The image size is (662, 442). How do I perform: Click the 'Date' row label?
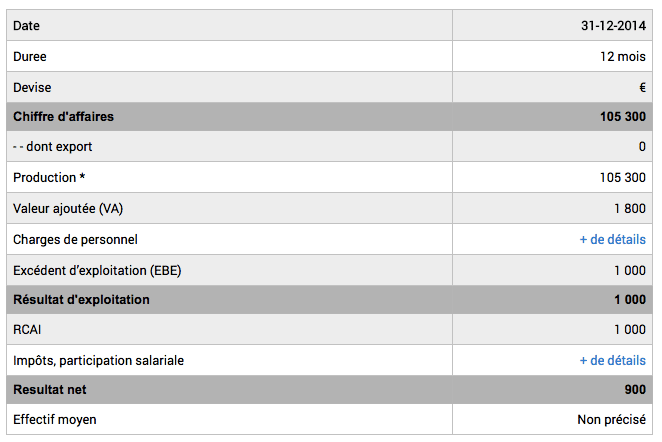click(27, 25)
